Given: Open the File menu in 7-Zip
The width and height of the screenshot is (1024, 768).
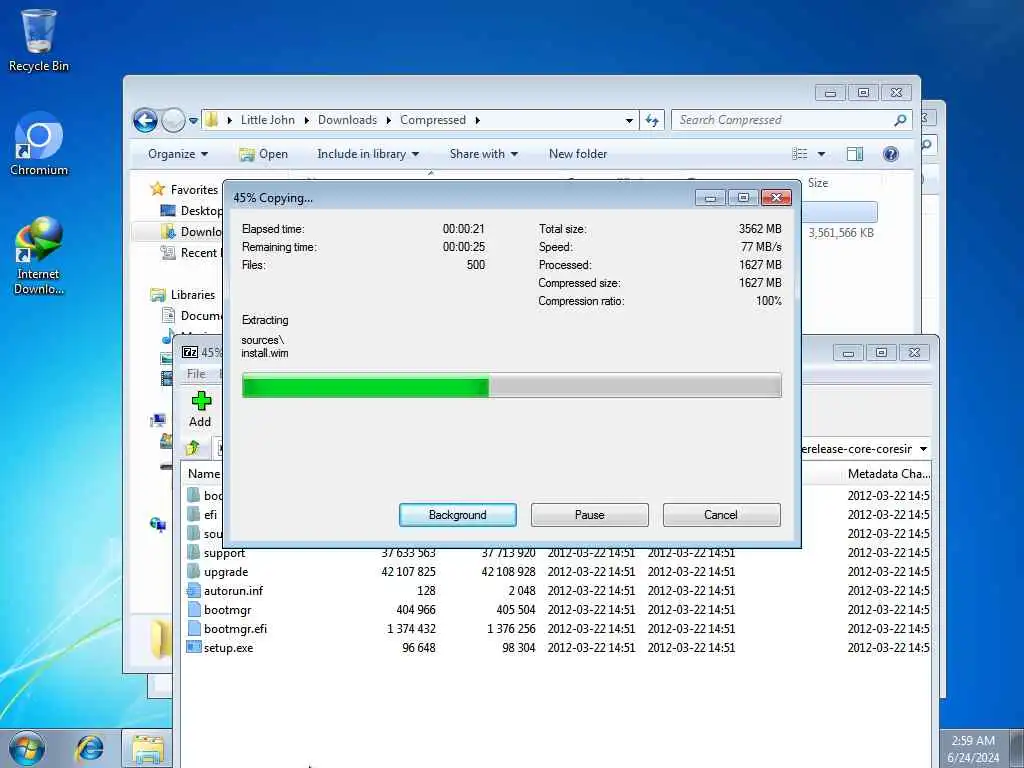Looking at the screenshot, I should click(196, 374).
